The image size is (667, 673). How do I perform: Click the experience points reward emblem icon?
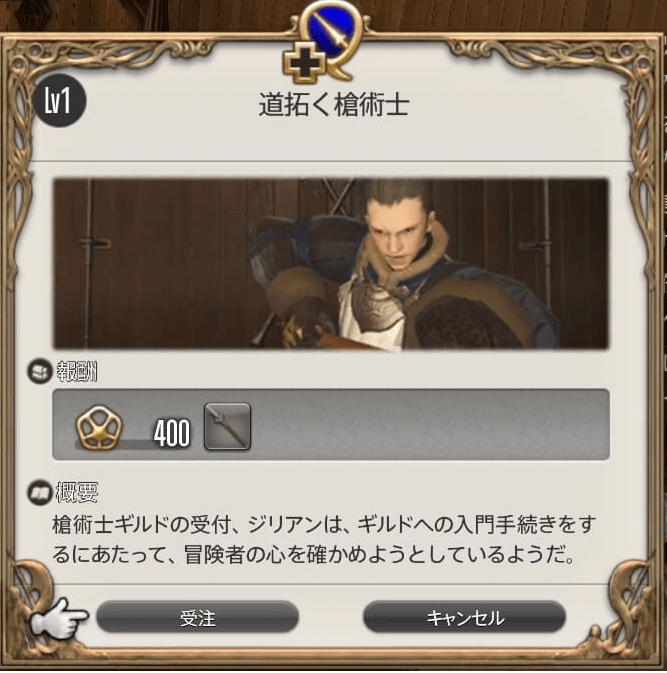pyautogui.click(x=99, y=427)
